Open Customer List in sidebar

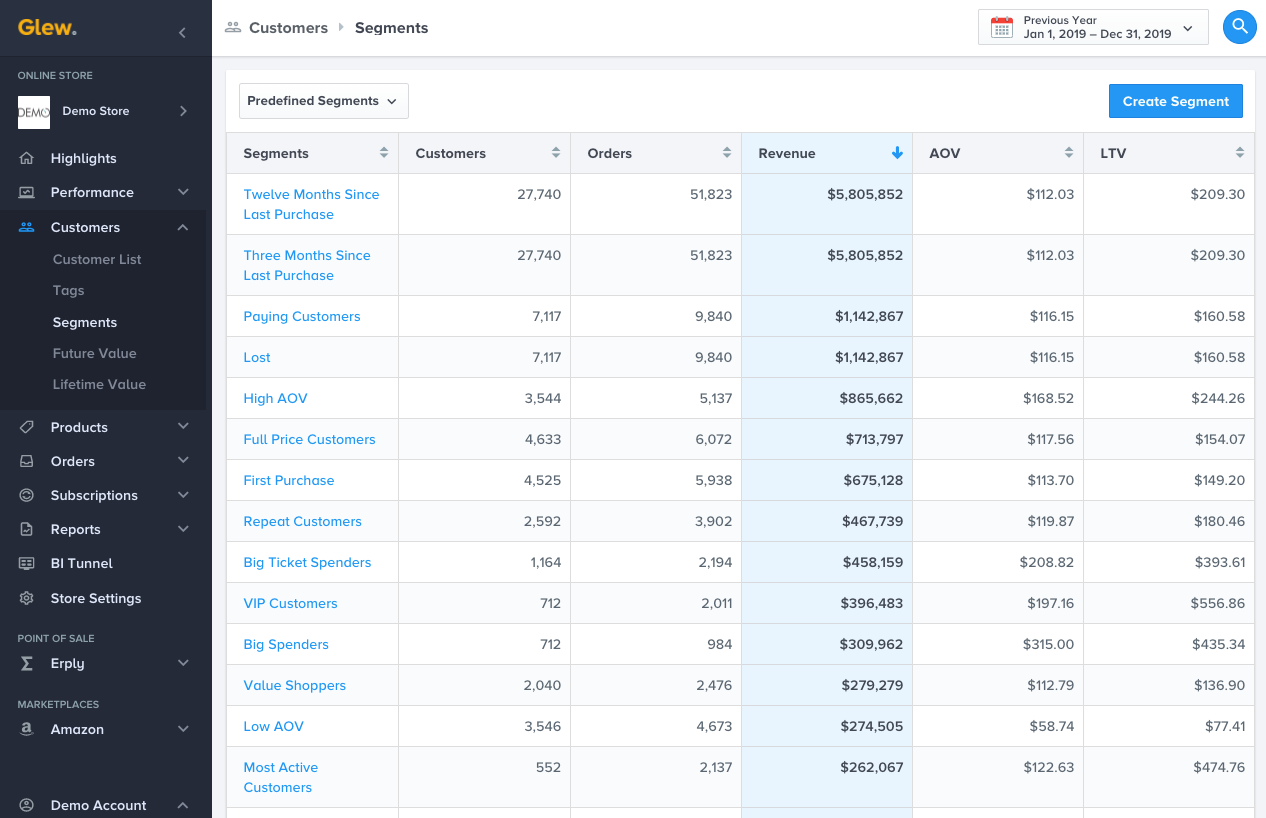point(97,259)
